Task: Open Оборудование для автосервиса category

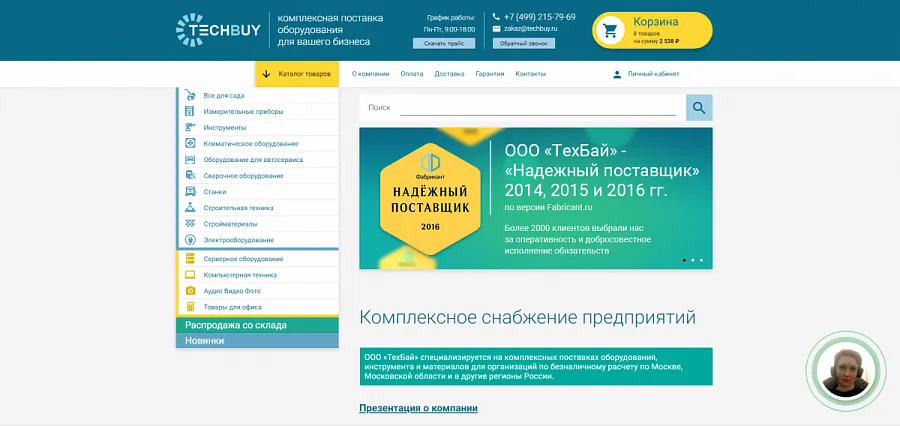Action: tap(253, 160)
